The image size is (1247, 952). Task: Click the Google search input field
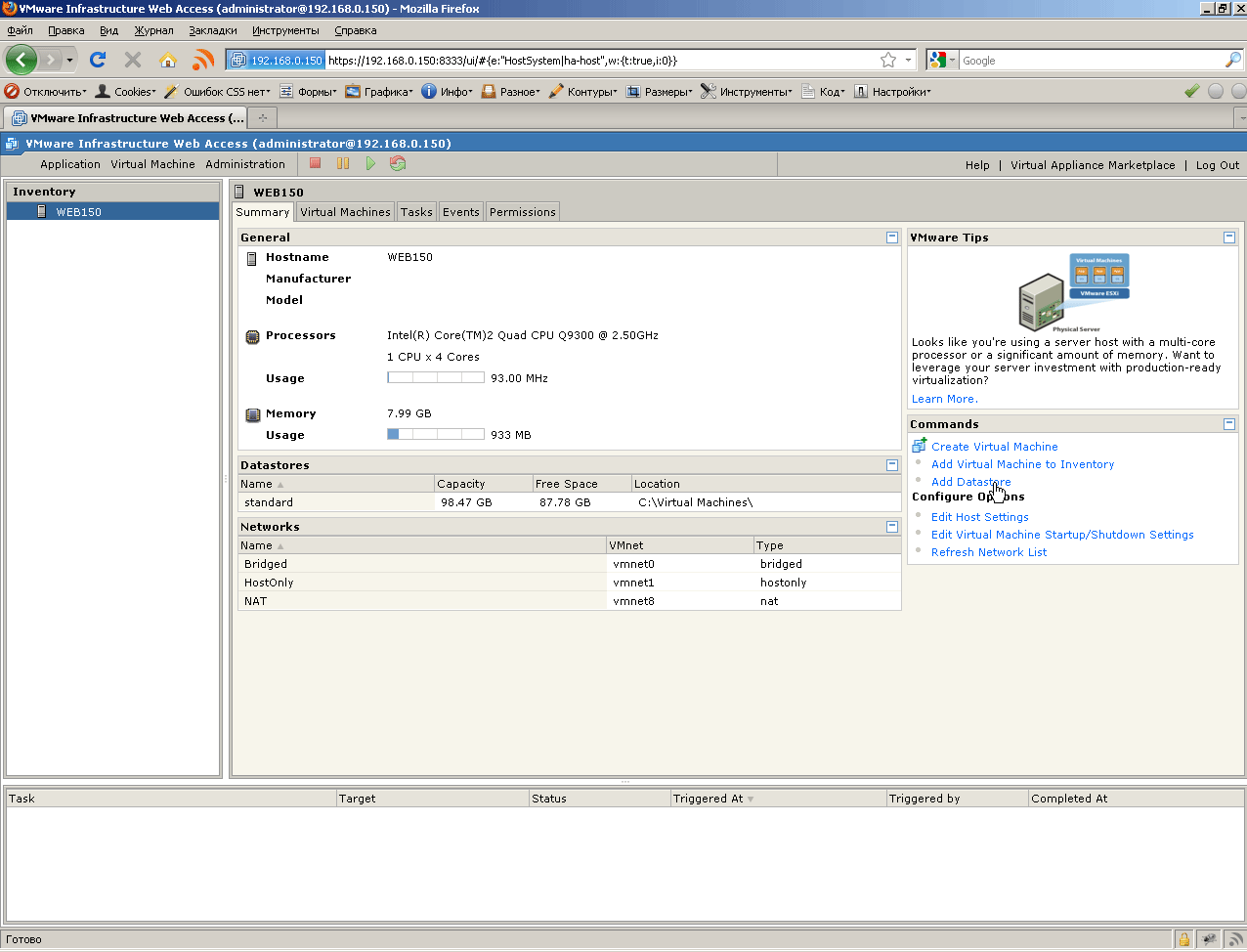pos(1090,61)
